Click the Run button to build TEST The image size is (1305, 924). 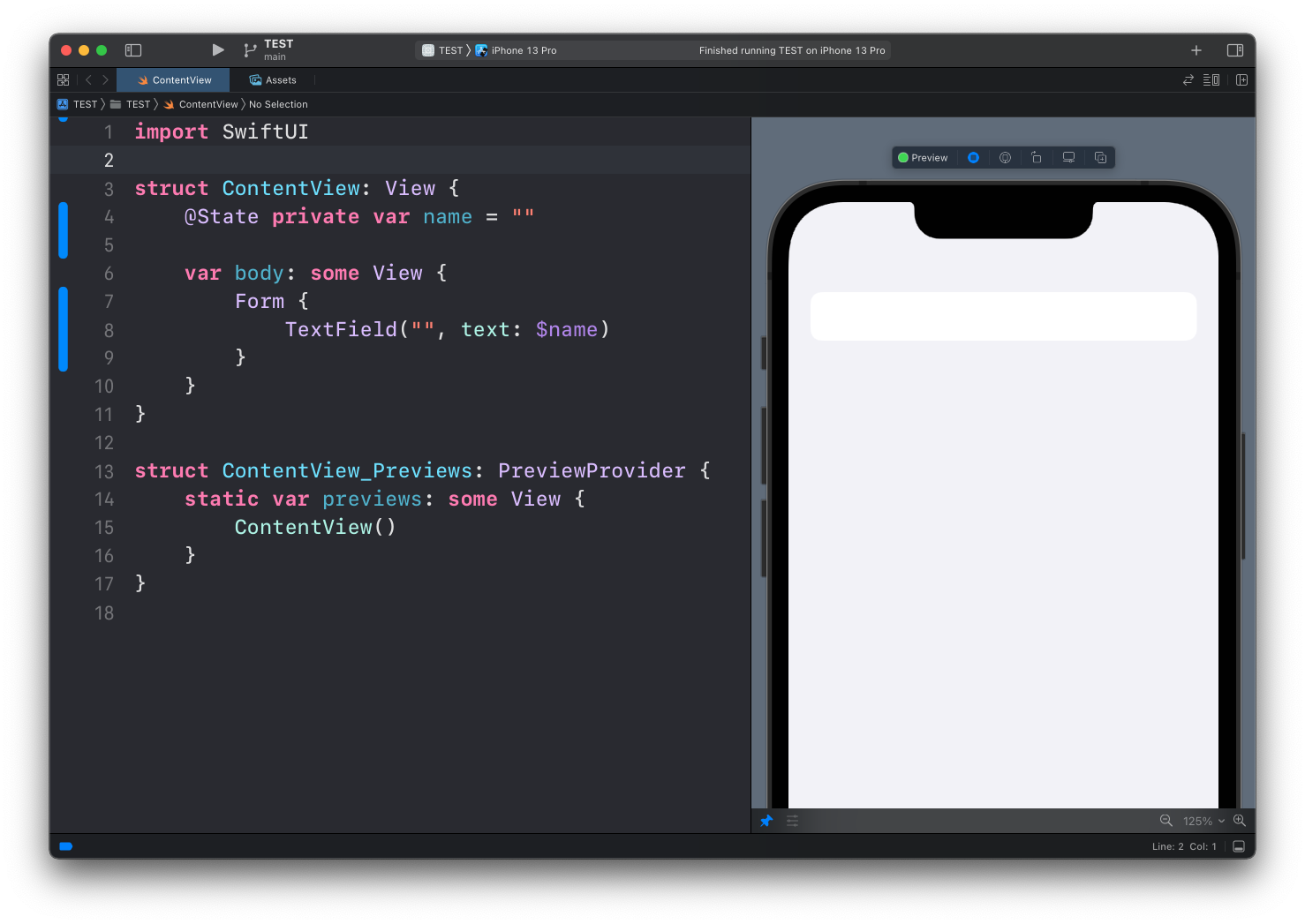(x=217, y=50)
